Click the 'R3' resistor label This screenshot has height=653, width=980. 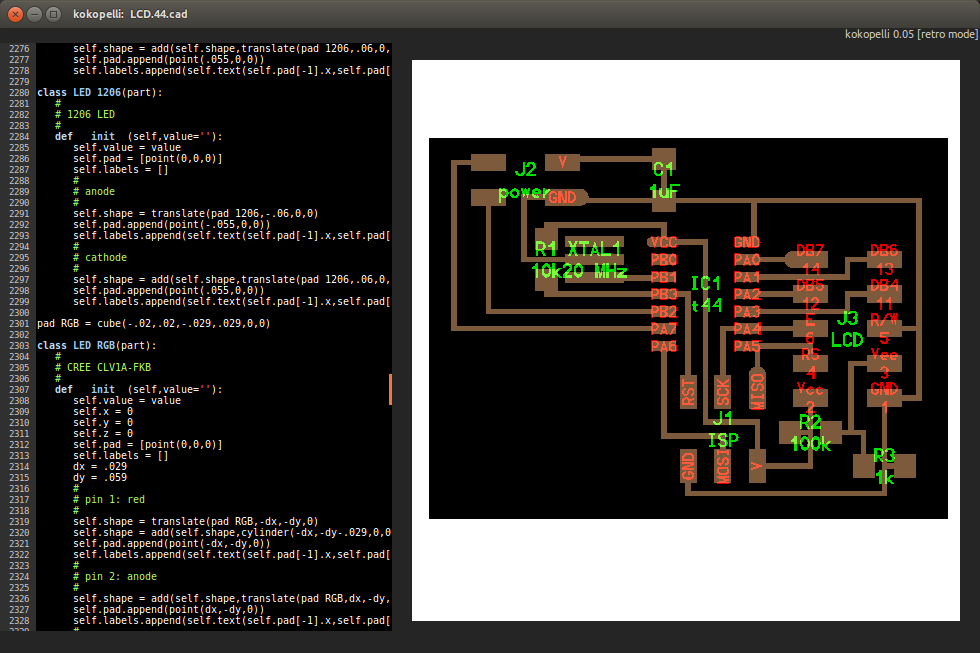(884, 456)
